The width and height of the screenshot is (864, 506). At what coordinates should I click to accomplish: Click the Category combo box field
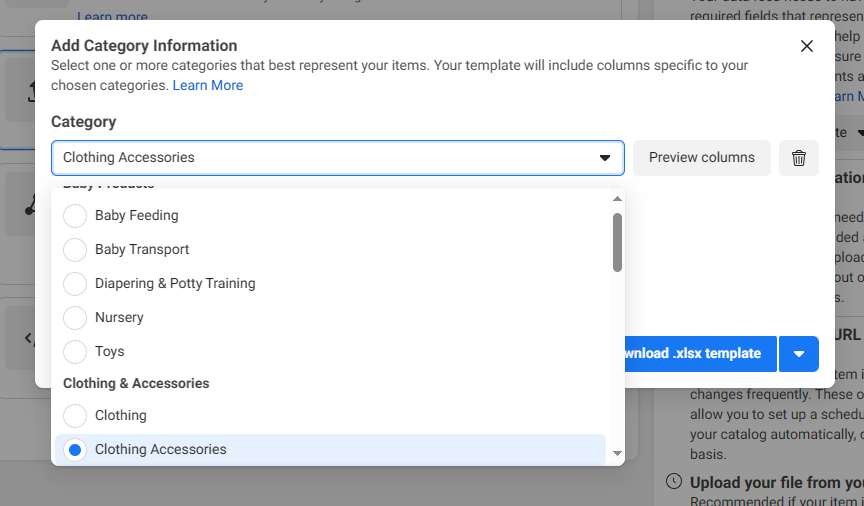[320, 158]
